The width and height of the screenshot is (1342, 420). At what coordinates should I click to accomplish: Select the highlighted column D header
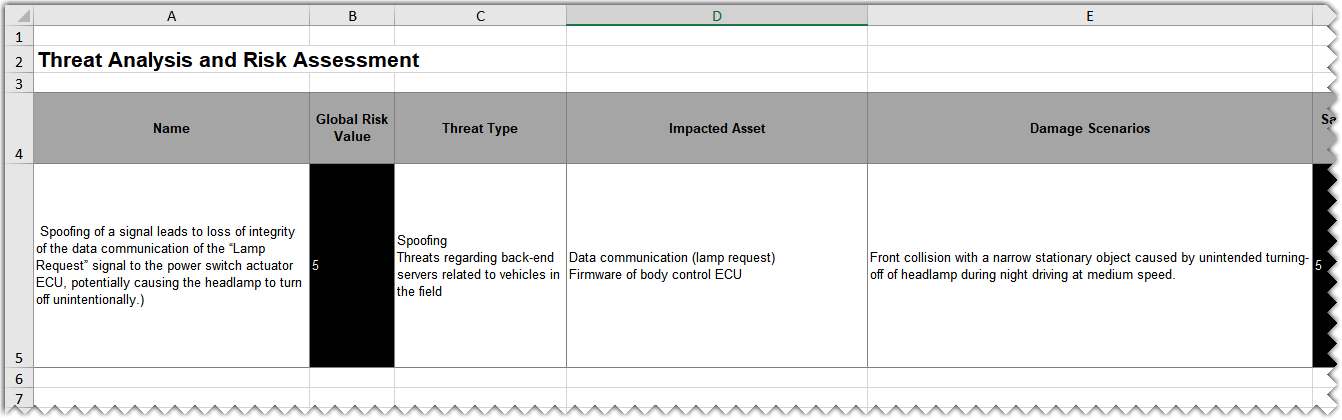(x=716, y=16)
